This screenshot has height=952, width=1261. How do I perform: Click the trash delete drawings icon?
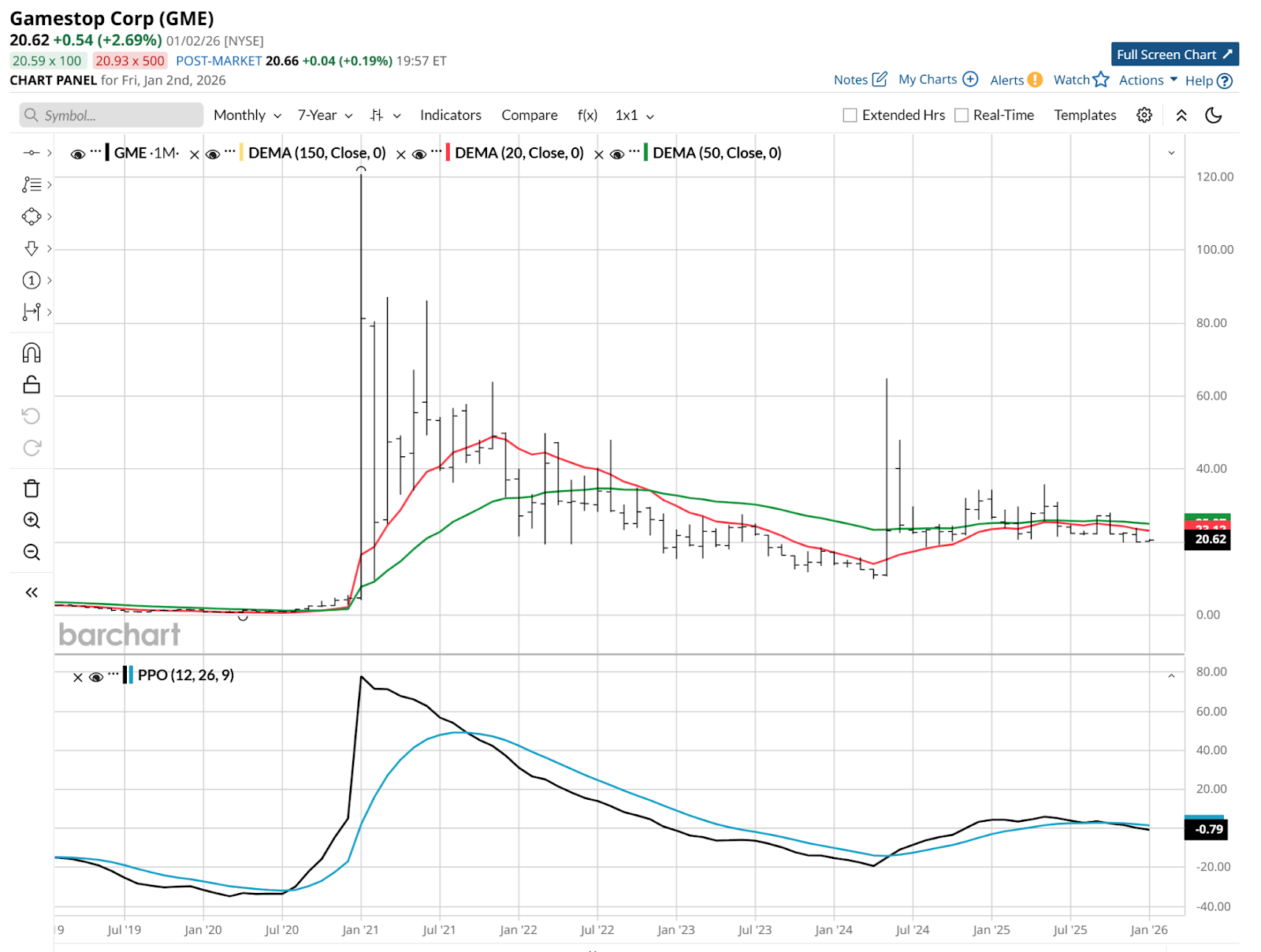tap(32, 489)
